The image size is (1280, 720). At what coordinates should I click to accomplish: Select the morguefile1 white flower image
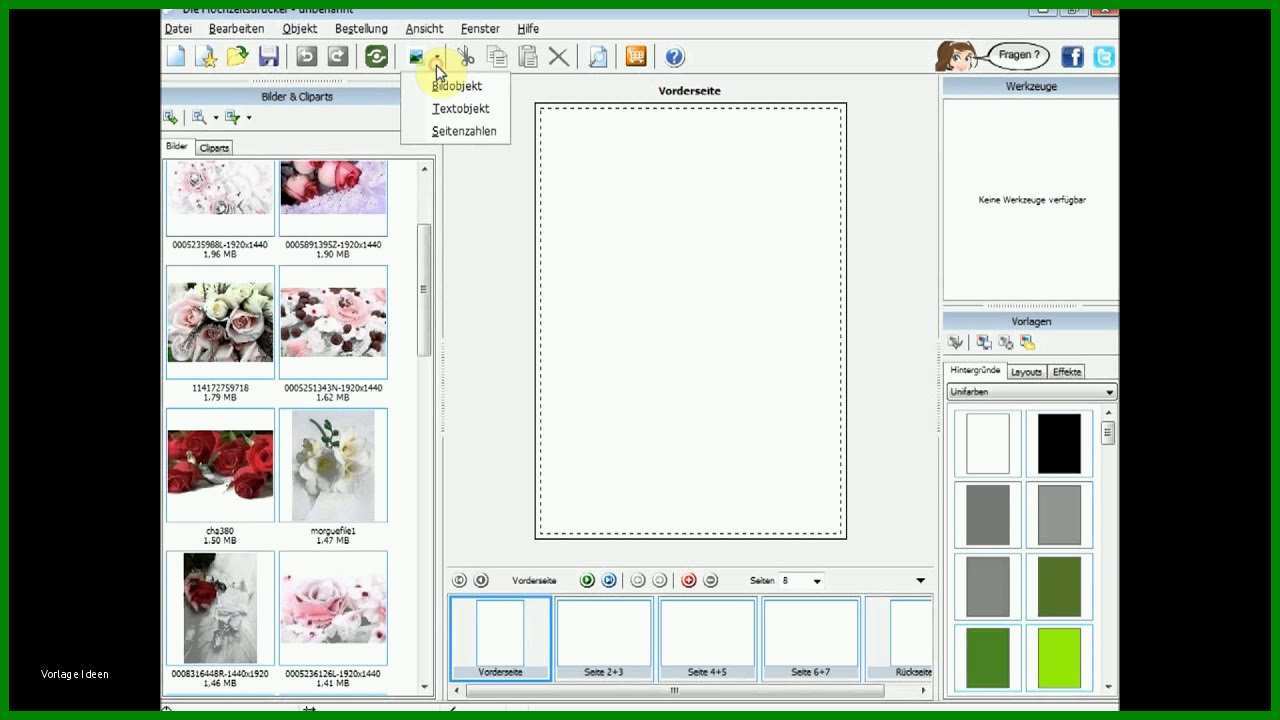tap(333, 465)
